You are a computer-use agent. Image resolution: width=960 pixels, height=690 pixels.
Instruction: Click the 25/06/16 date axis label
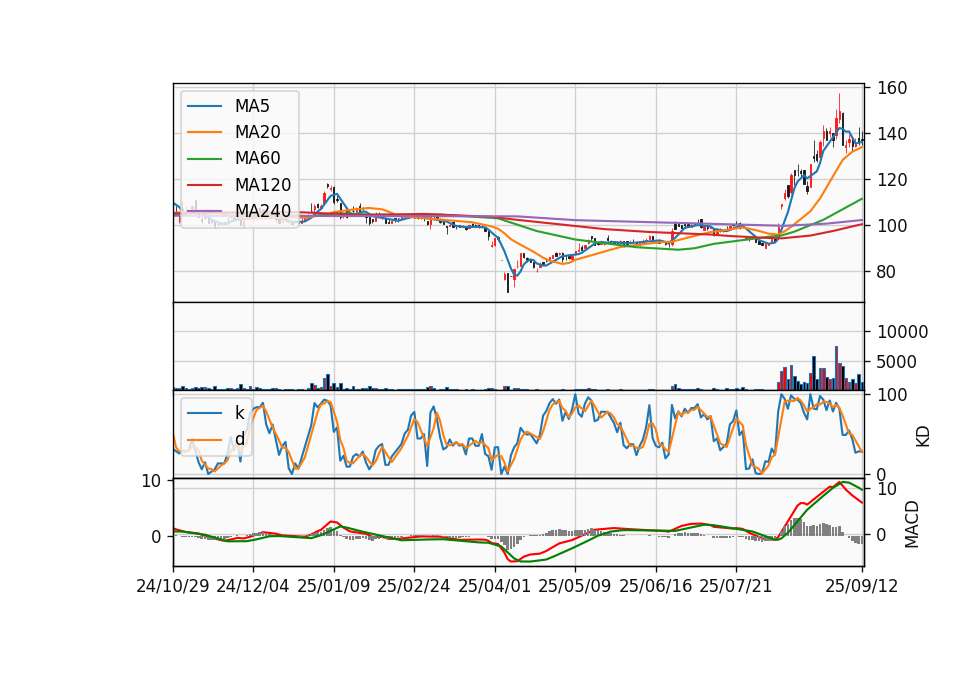[x=656, y=586]
